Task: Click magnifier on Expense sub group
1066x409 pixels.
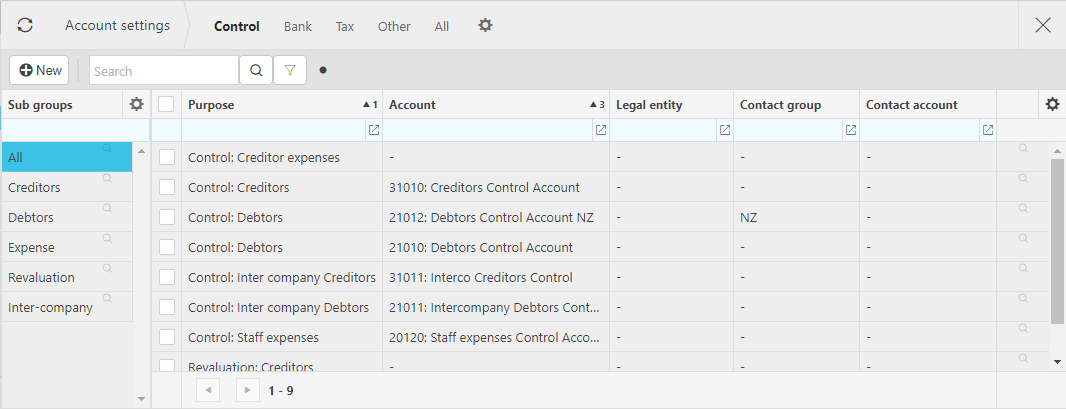Action: click(107, 238)
